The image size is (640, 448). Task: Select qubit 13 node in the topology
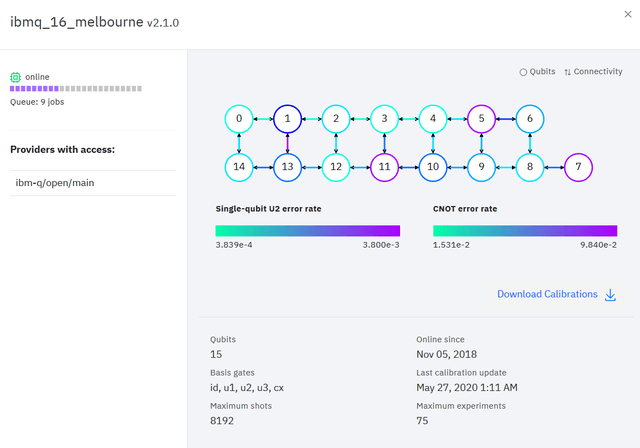point(287,167)
